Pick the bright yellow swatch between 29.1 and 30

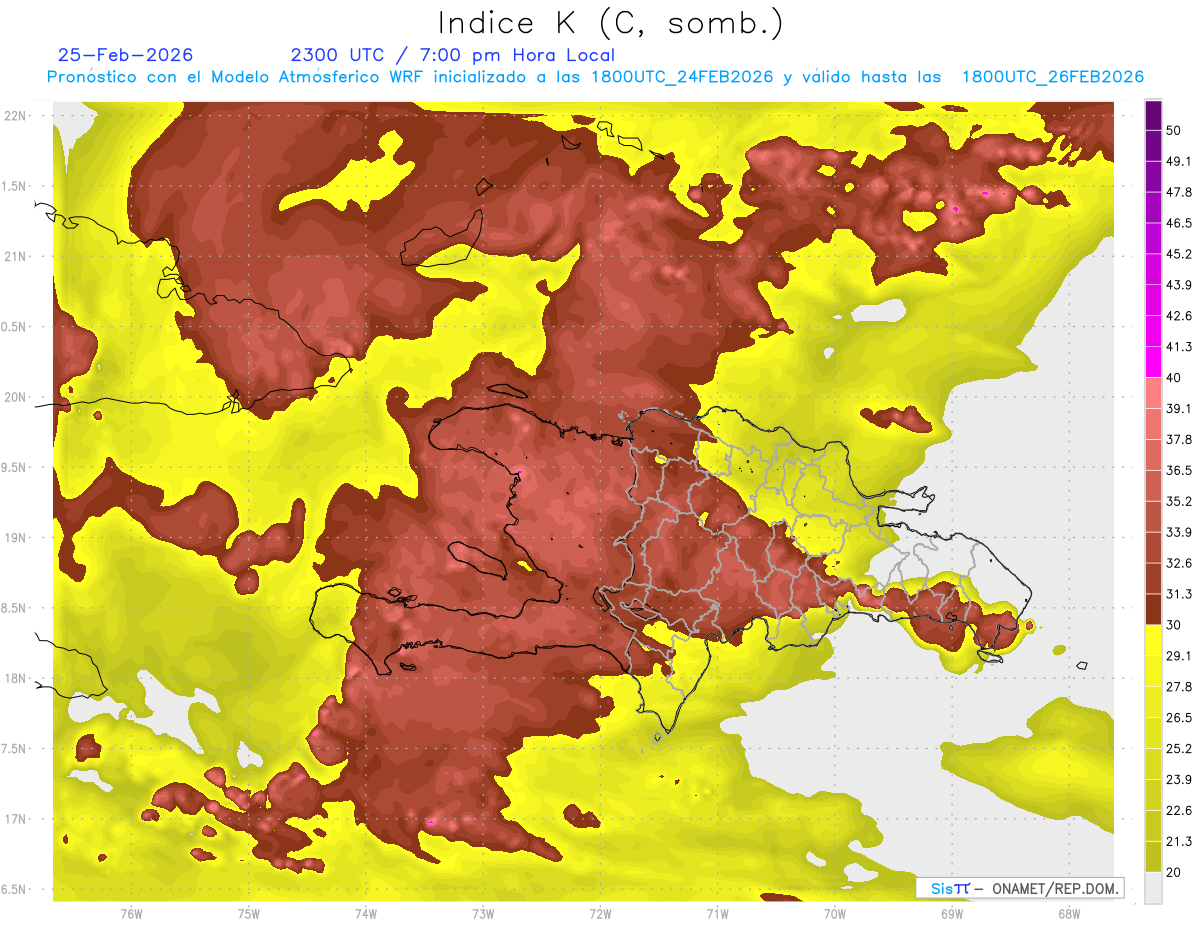coord(1153,641)
